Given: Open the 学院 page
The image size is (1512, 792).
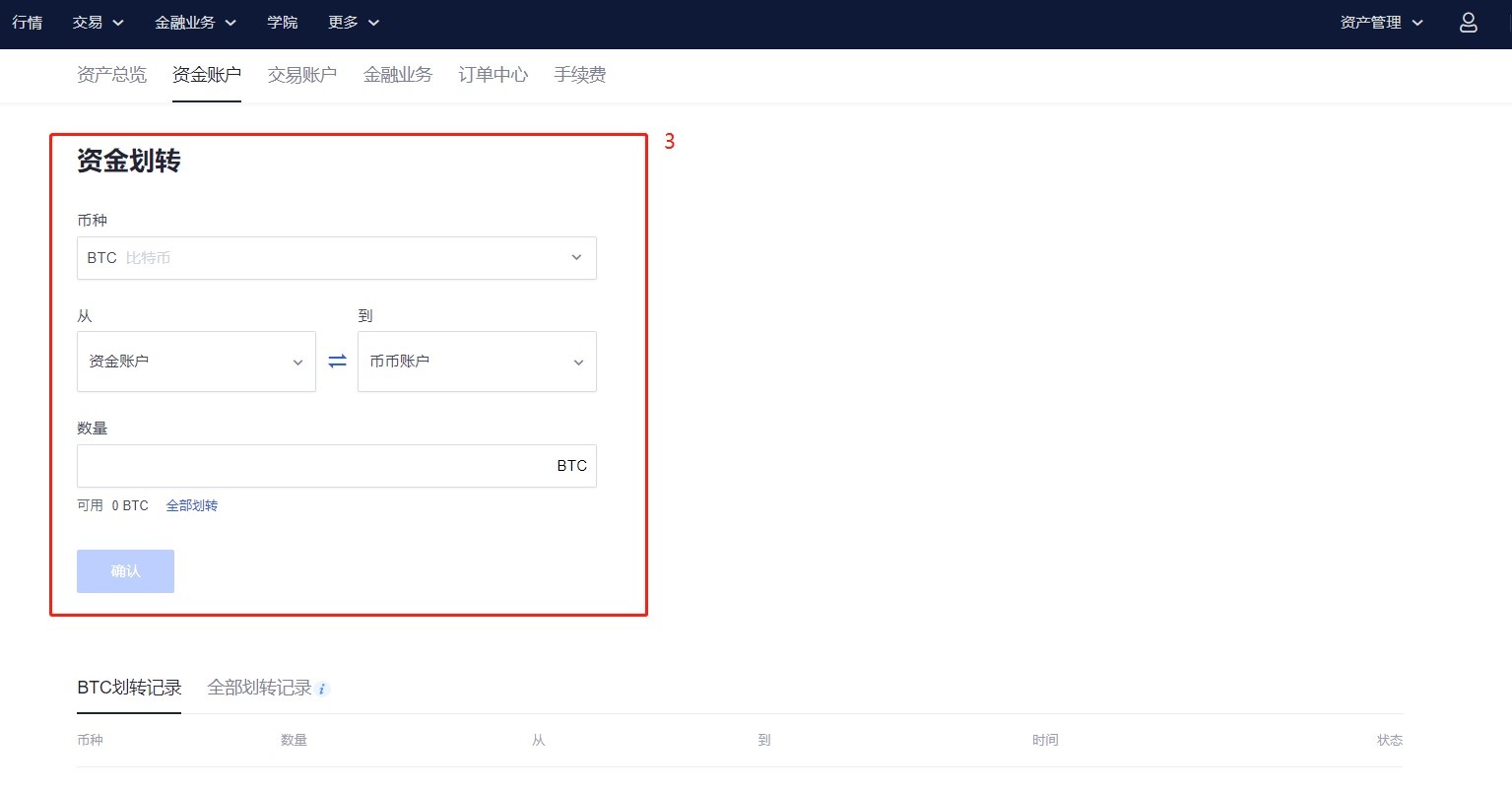Looking at the screenshot, I should coord(283,23).
